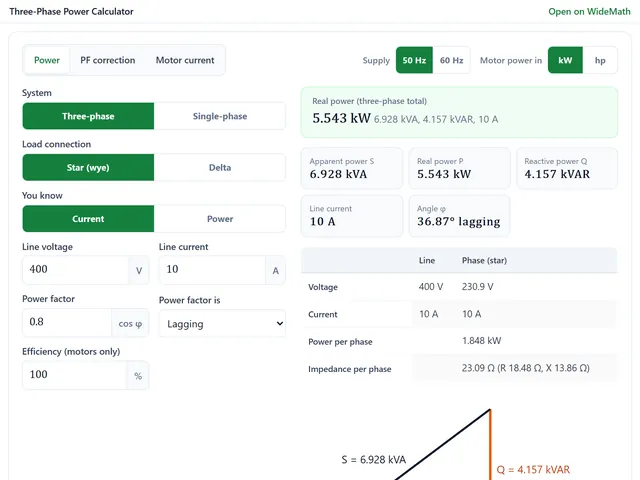Select 60 Hz supply frequency

(x=451, y=60)
